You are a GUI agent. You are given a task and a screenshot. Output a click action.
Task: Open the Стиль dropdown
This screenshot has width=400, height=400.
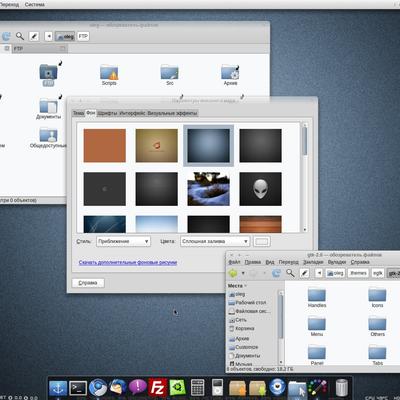point(123,241)
